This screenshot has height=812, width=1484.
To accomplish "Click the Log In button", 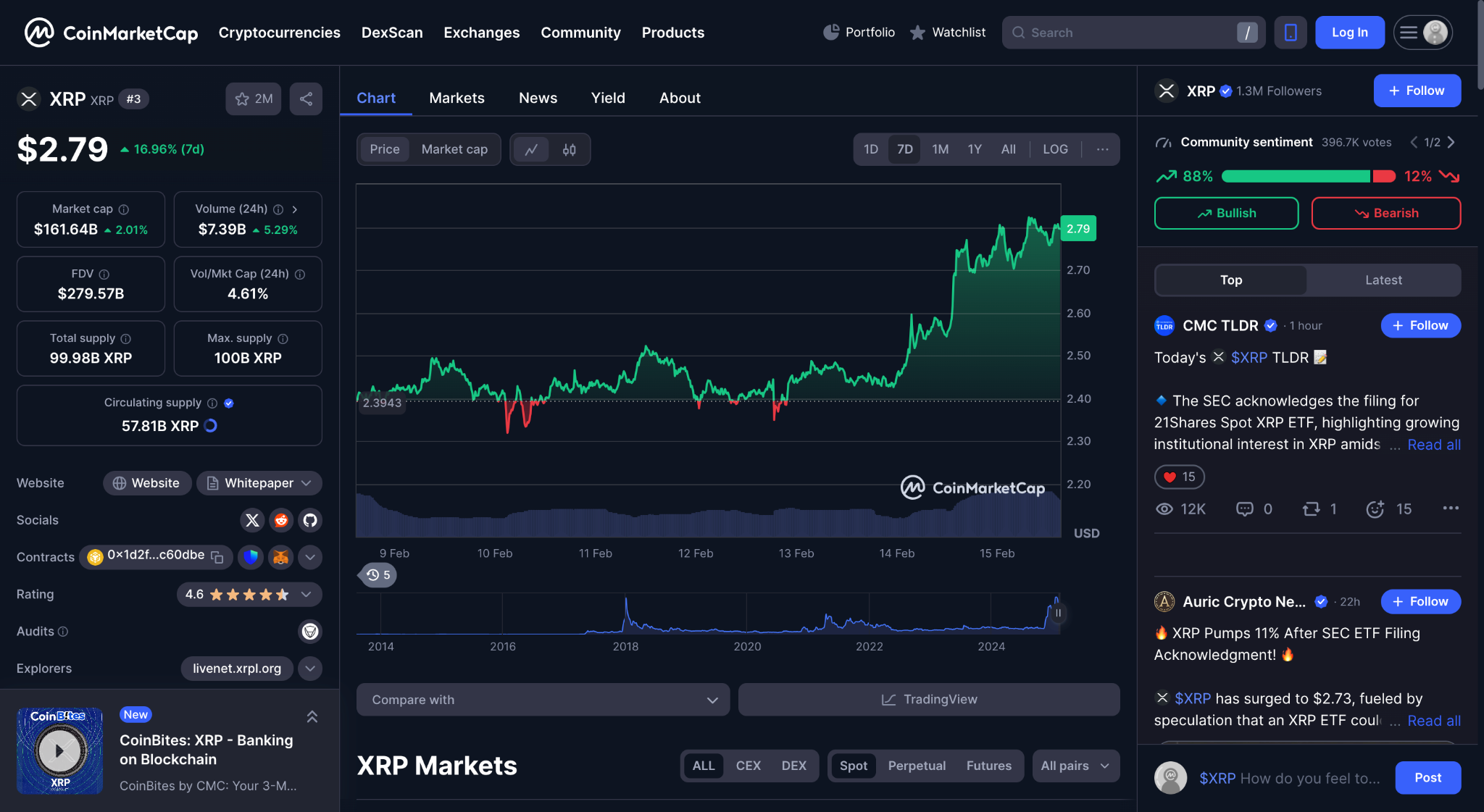I will (x=1349, y=33).
